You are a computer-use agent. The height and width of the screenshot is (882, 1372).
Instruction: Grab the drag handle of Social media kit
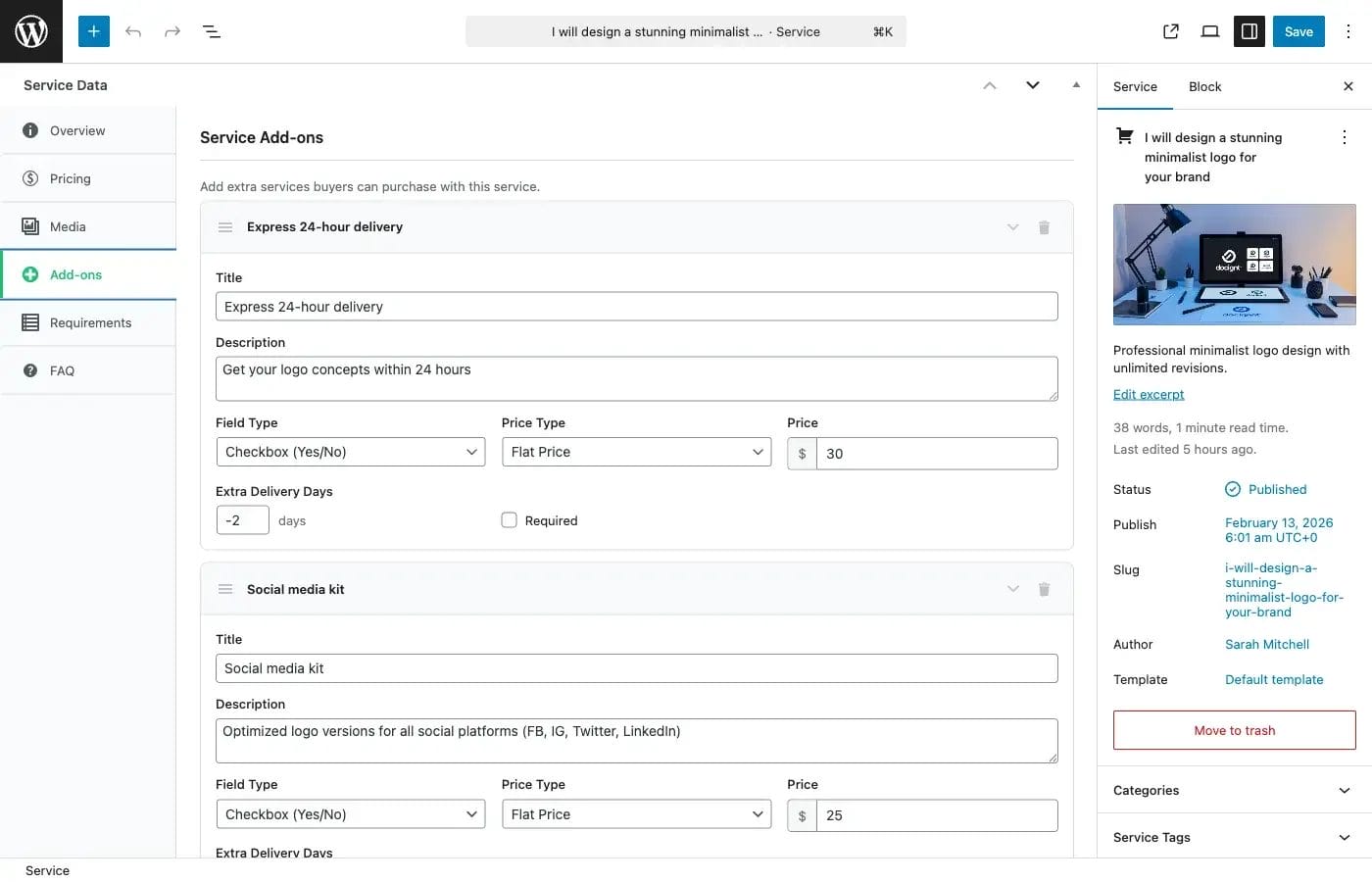pos(225,588)
